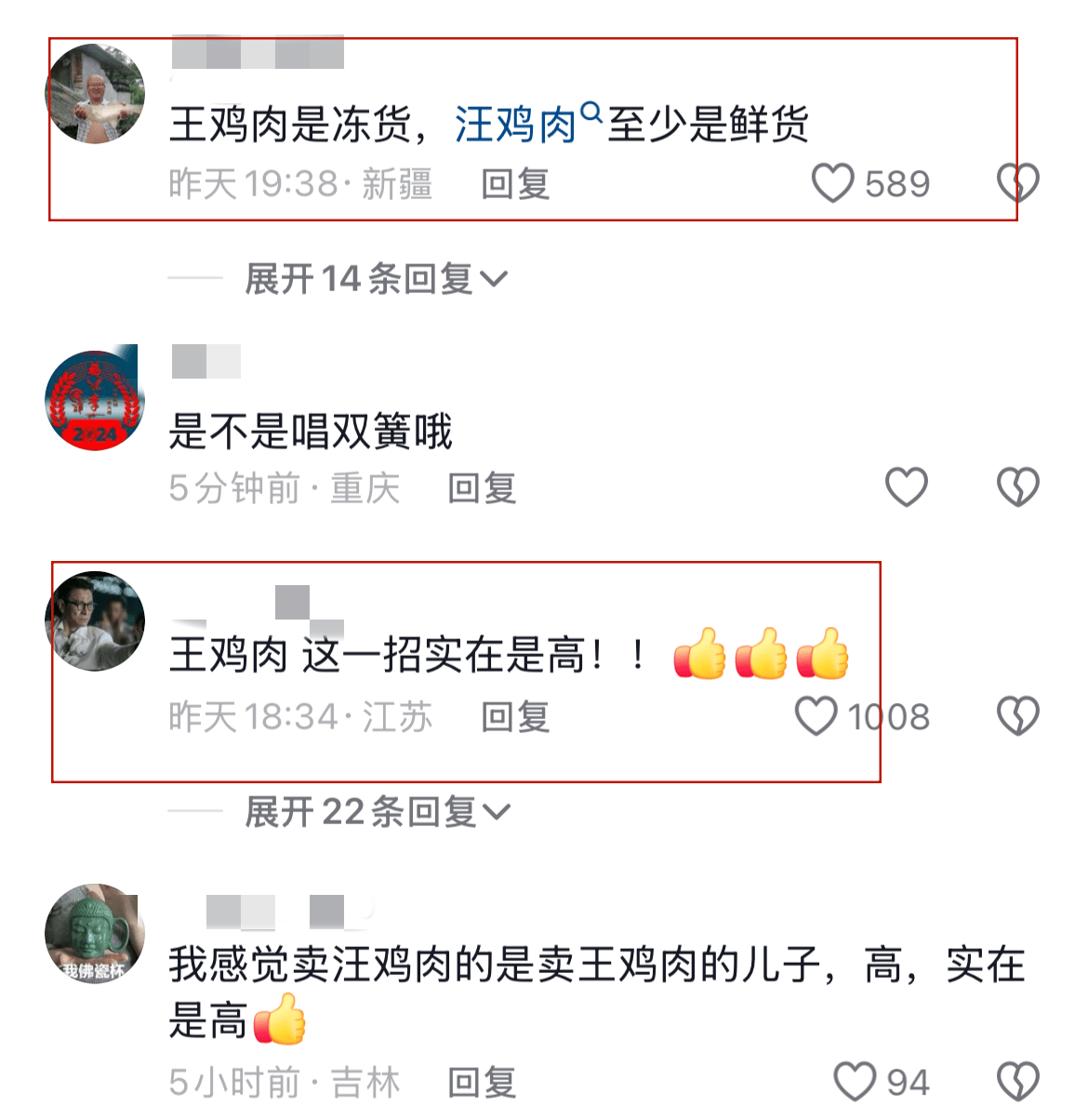Dislike the Jilin comment with broken heart
The image size is (1088, 1120).
tap(1018, 1082)
